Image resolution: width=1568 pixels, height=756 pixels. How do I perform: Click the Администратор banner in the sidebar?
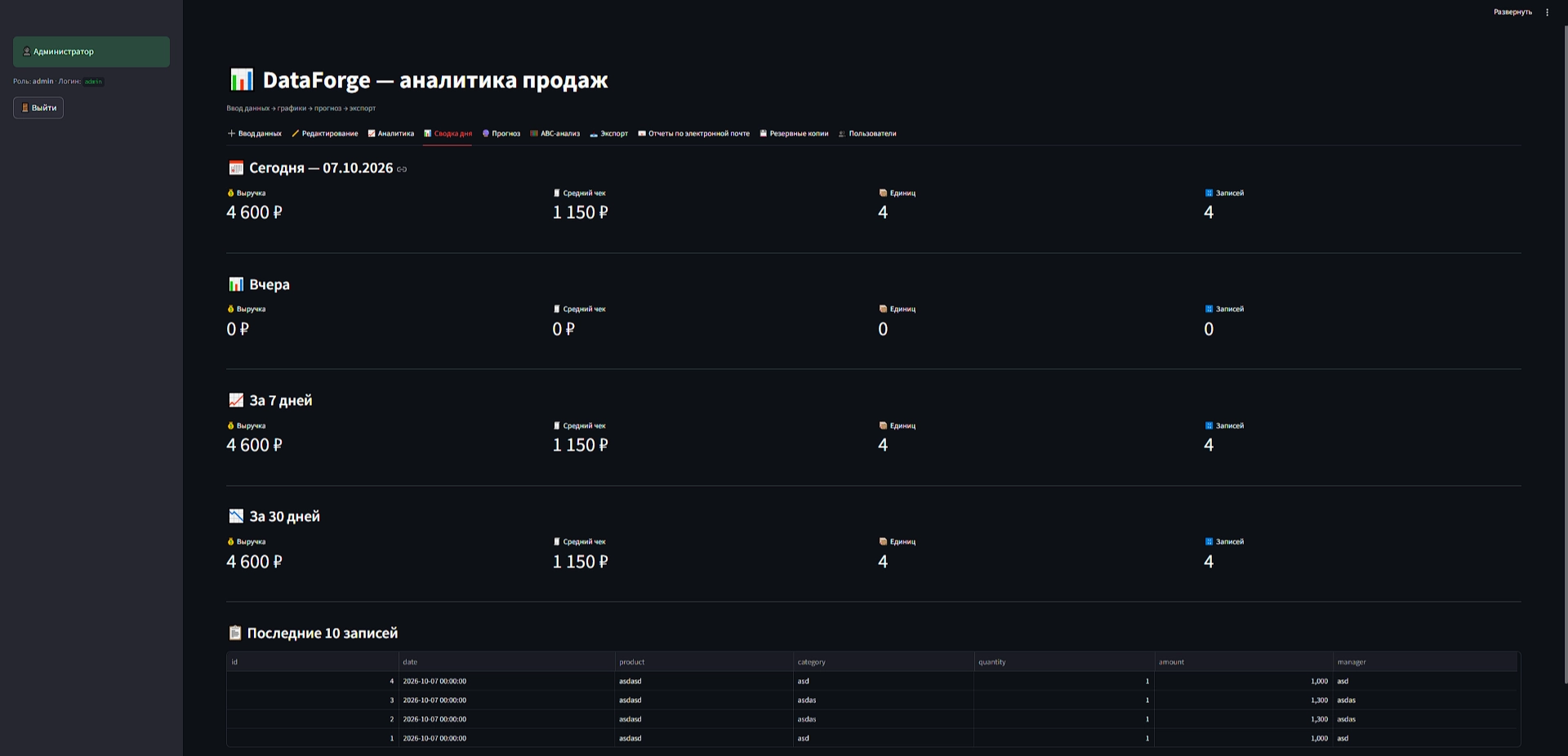pos(91,51)
